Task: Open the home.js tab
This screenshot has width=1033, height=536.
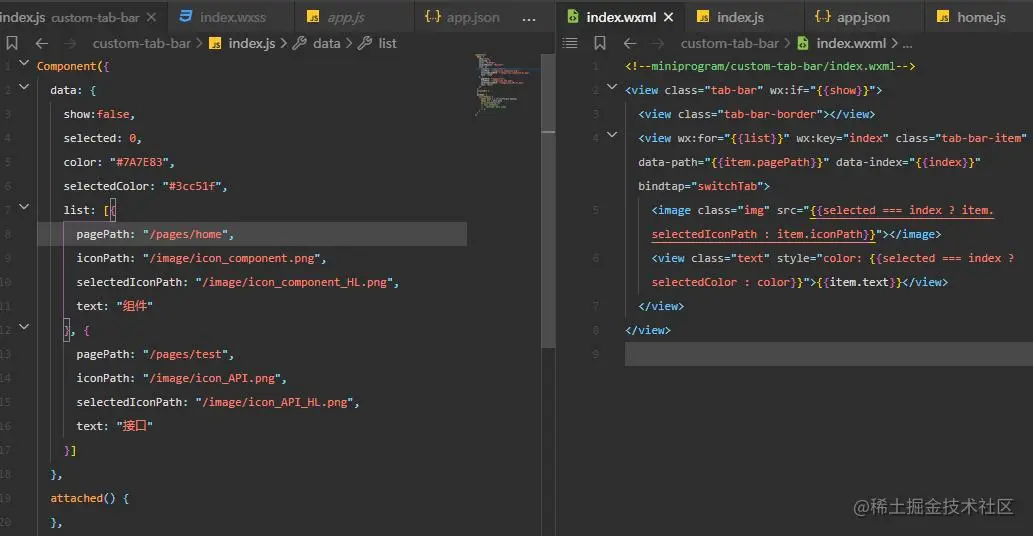Action: pos(980,17)
